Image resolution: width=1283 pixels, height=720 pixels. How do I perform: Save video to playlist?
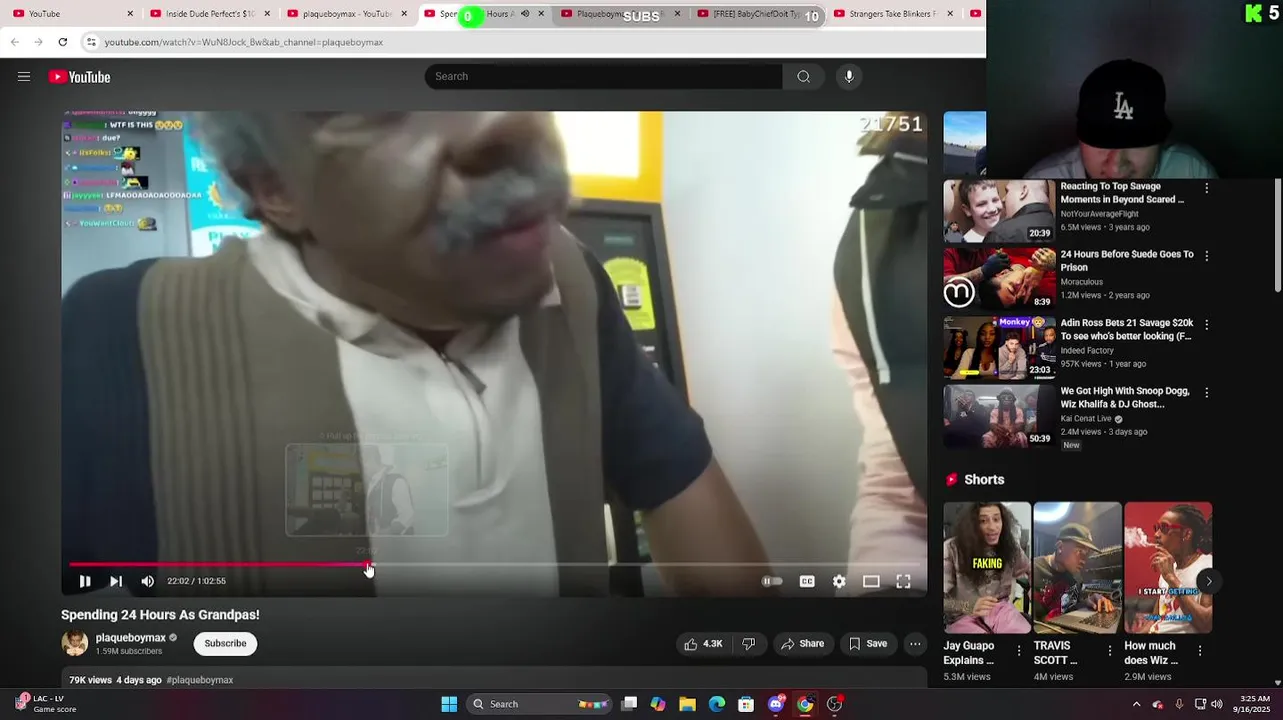868,644
